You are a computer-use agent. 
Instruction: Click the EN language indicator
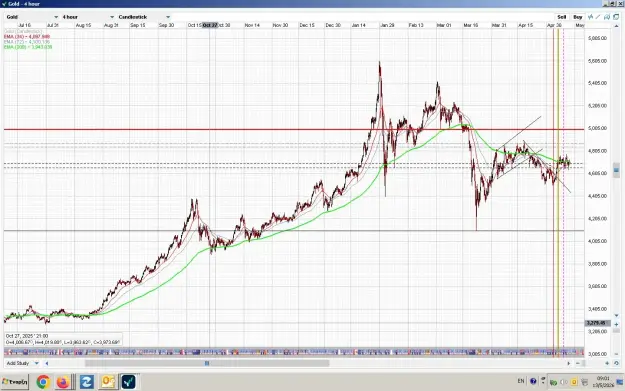[x=521, y=381]
